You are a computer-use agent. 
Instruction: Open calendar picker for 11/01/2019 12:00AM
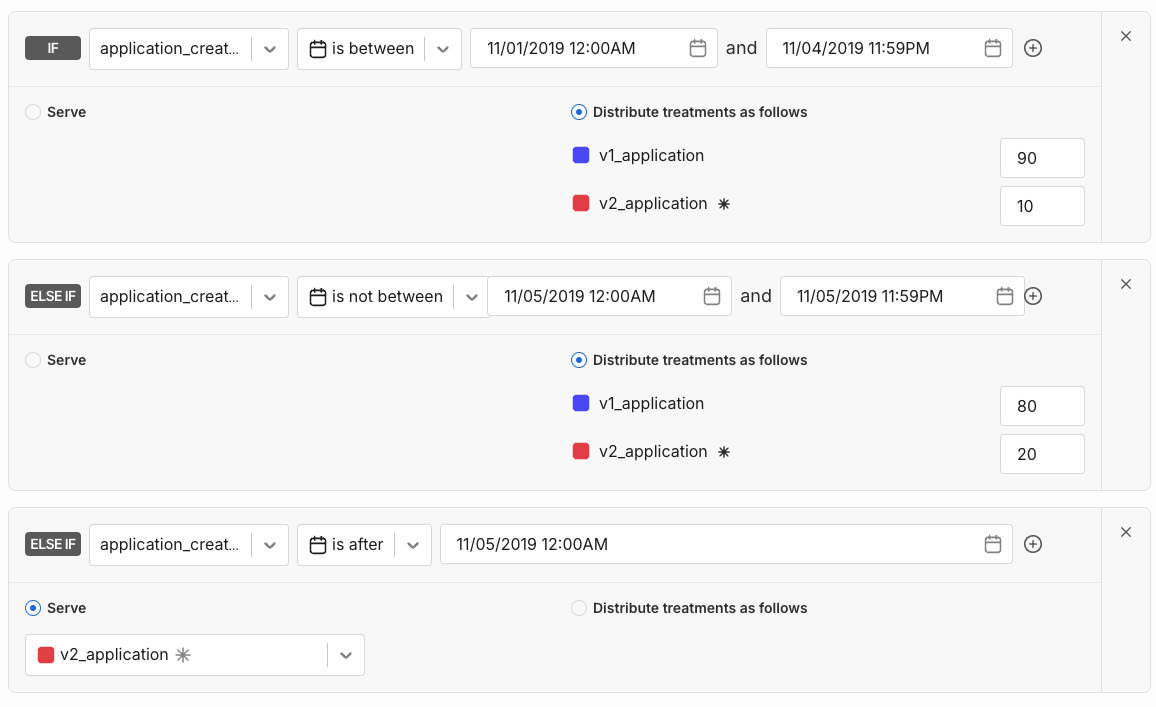point(698,48)
